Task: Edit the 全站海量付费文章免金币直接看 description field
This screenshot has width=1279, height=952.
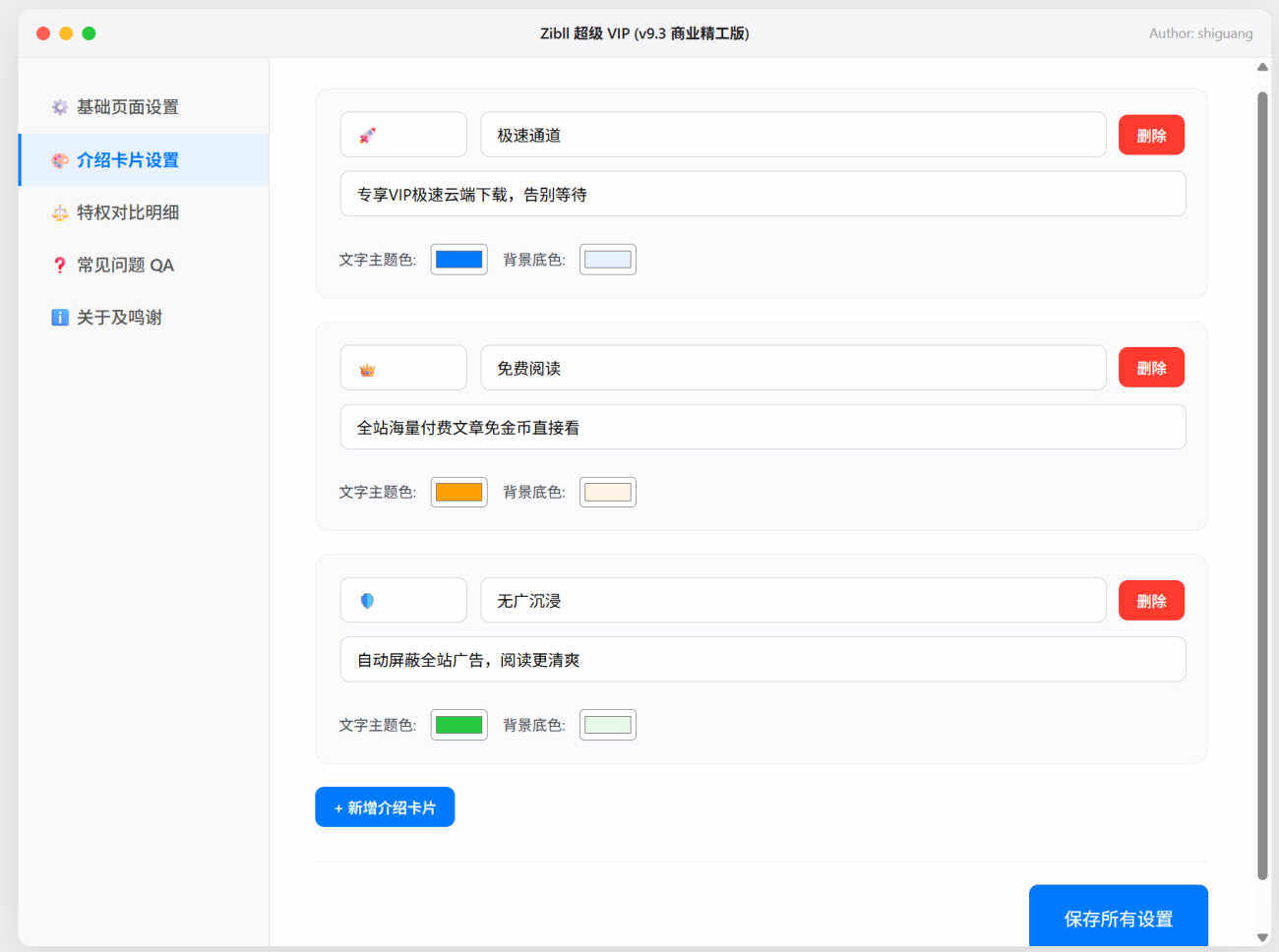Action: (x=762, y=428)
